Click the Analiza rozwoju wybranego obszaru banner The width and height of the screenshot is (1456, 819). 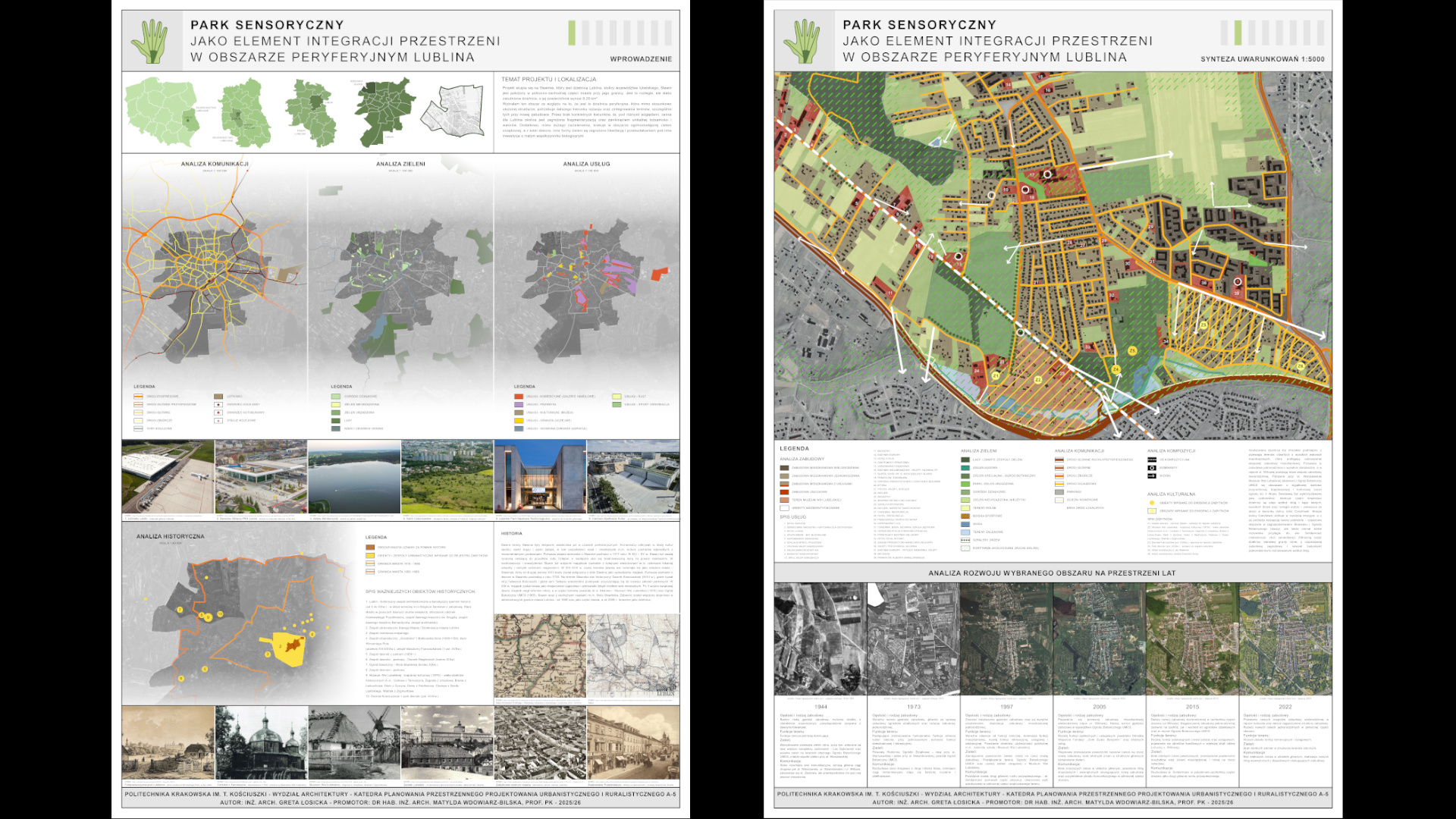coord(1052,573)
